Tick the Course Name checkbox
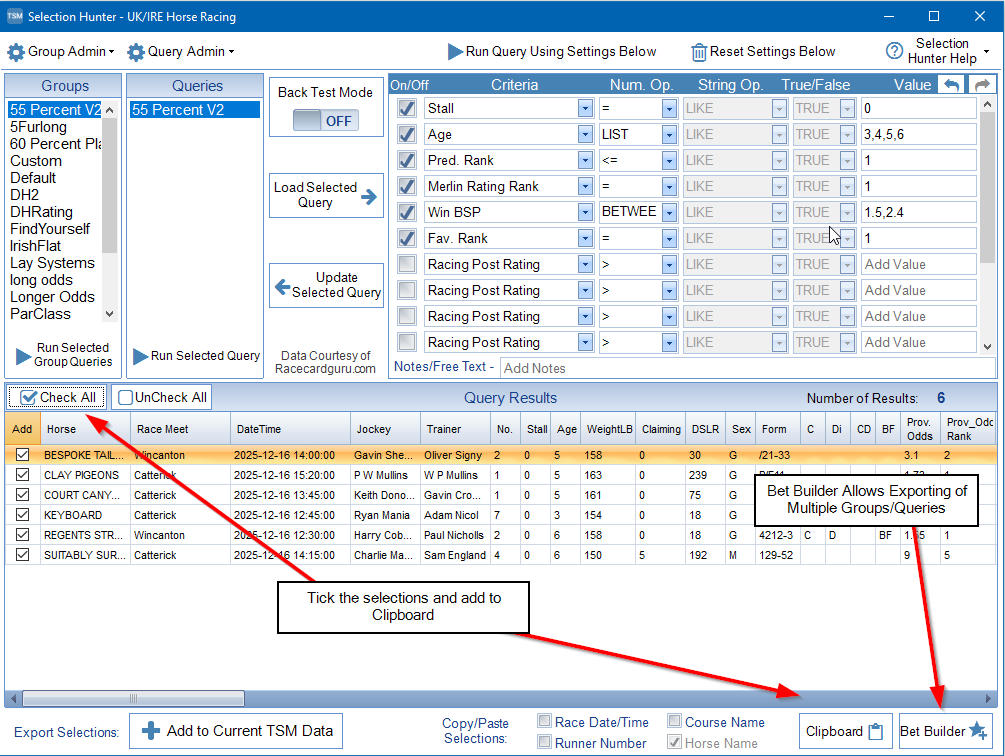 [x=675, y=722]
